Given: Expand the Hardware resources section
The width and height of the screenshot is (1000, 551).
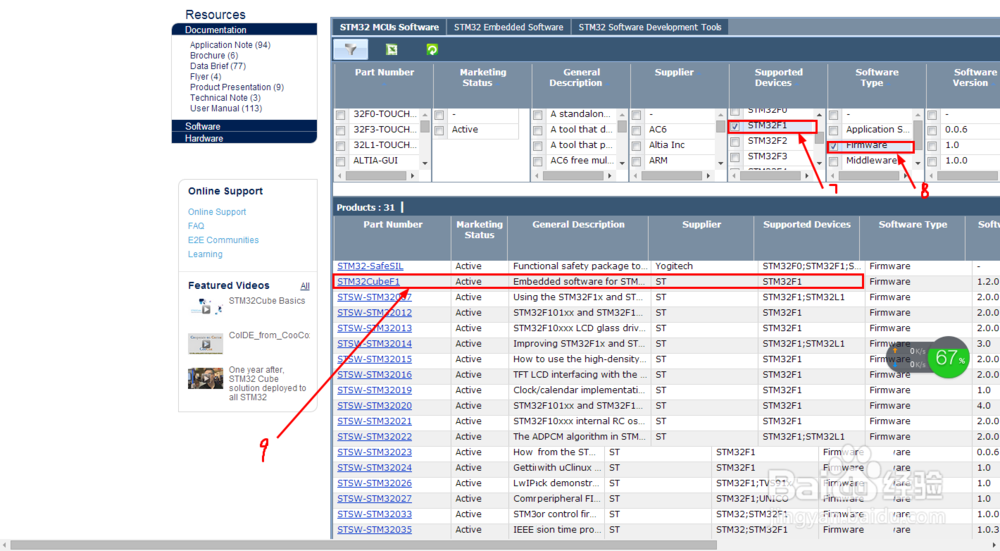Looking at the screenshot, I should pos(244,138).
